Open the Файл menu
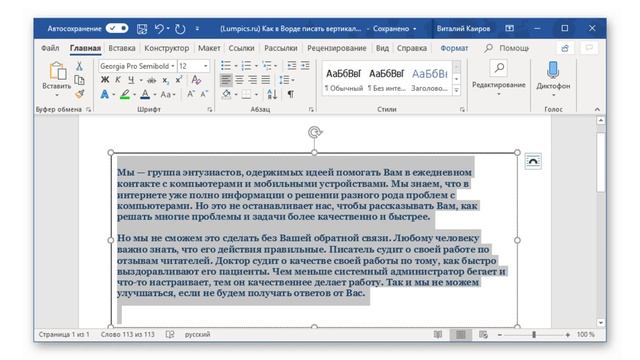 [x=50, y=48]
